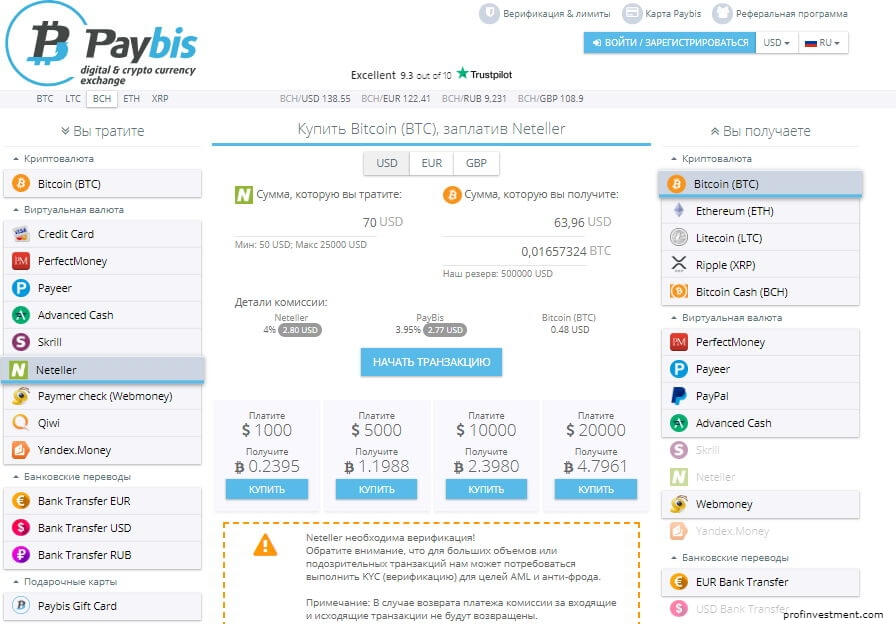Click the Skrill icon in spend list
This screenshot has height=624, width=896.
coord(21,342)
